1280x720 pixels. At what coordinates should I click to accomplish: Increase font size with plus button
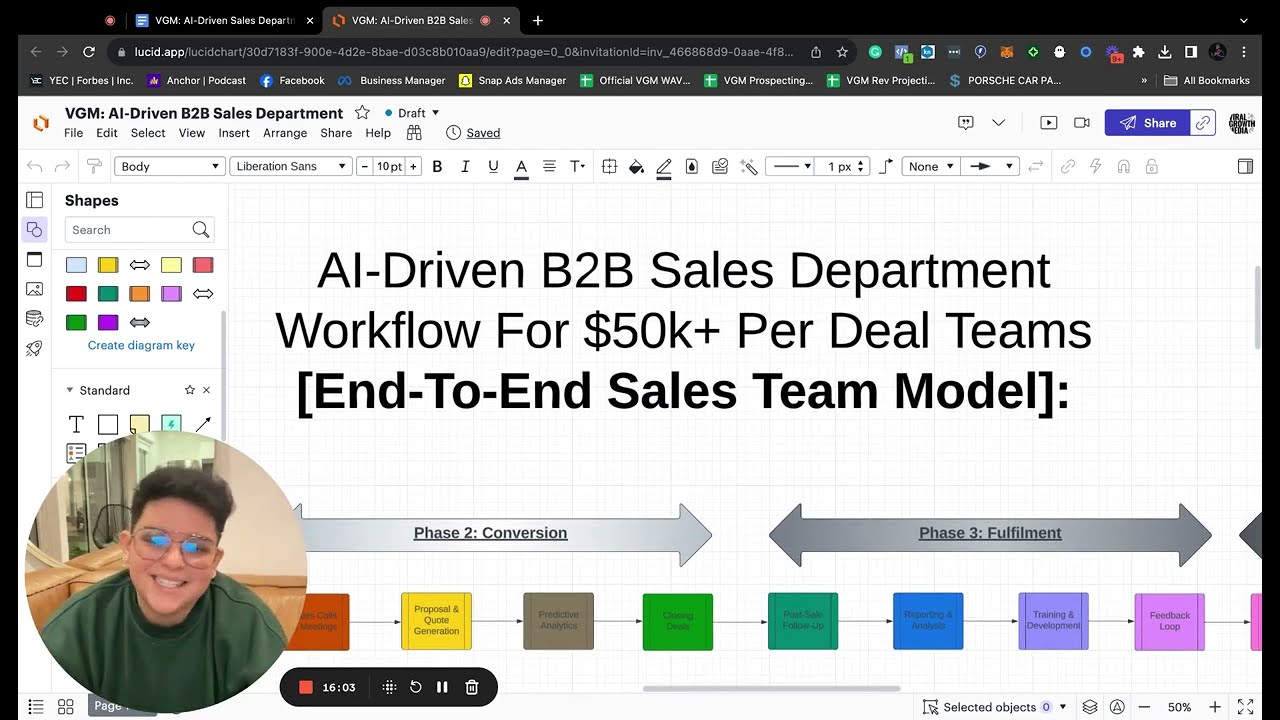tap(413, 166)
